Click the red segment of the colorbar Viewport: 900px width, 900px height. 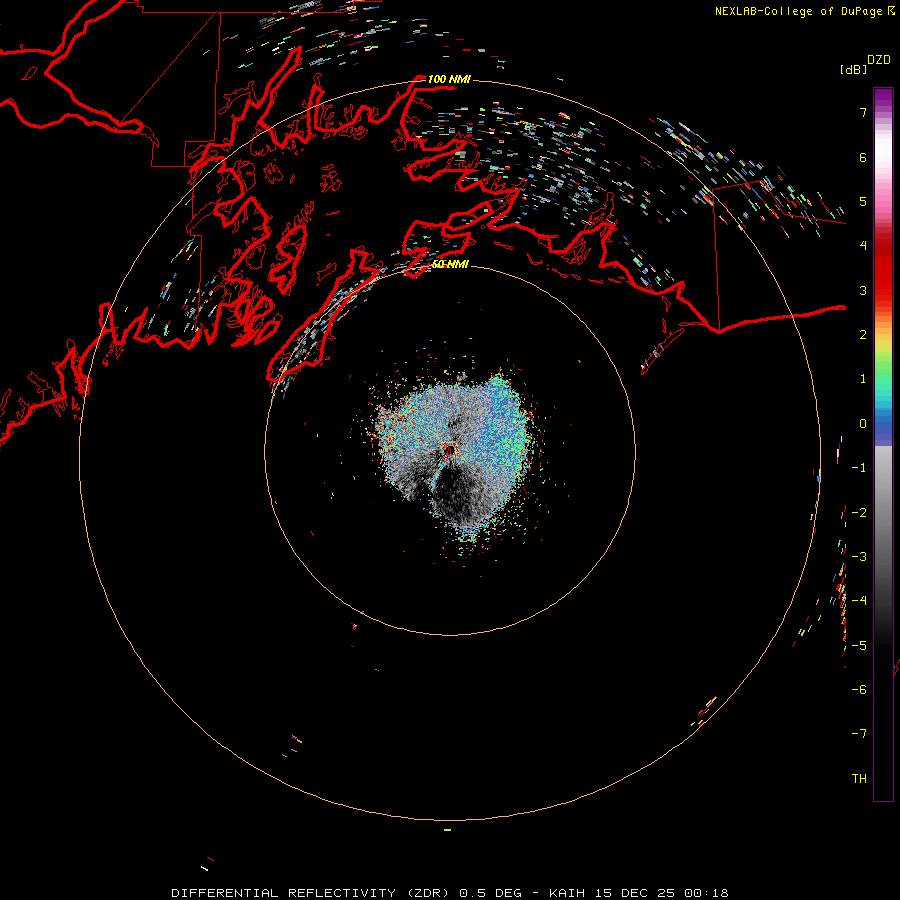(x=883, y=270)
